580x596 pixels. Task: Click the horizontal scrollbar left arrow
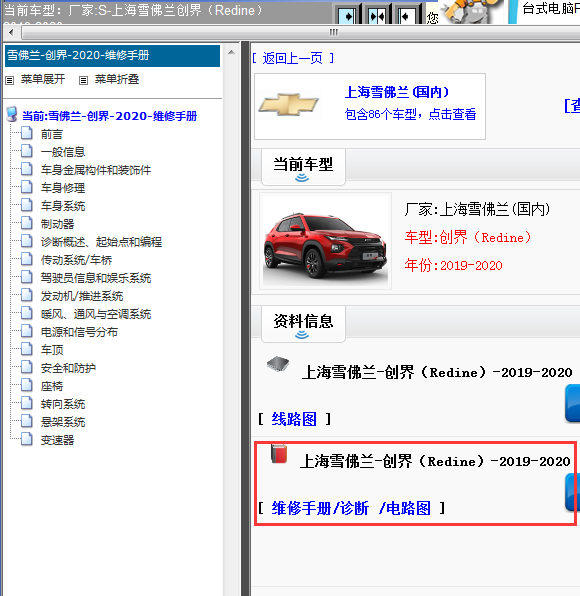(x=11, y=33)
